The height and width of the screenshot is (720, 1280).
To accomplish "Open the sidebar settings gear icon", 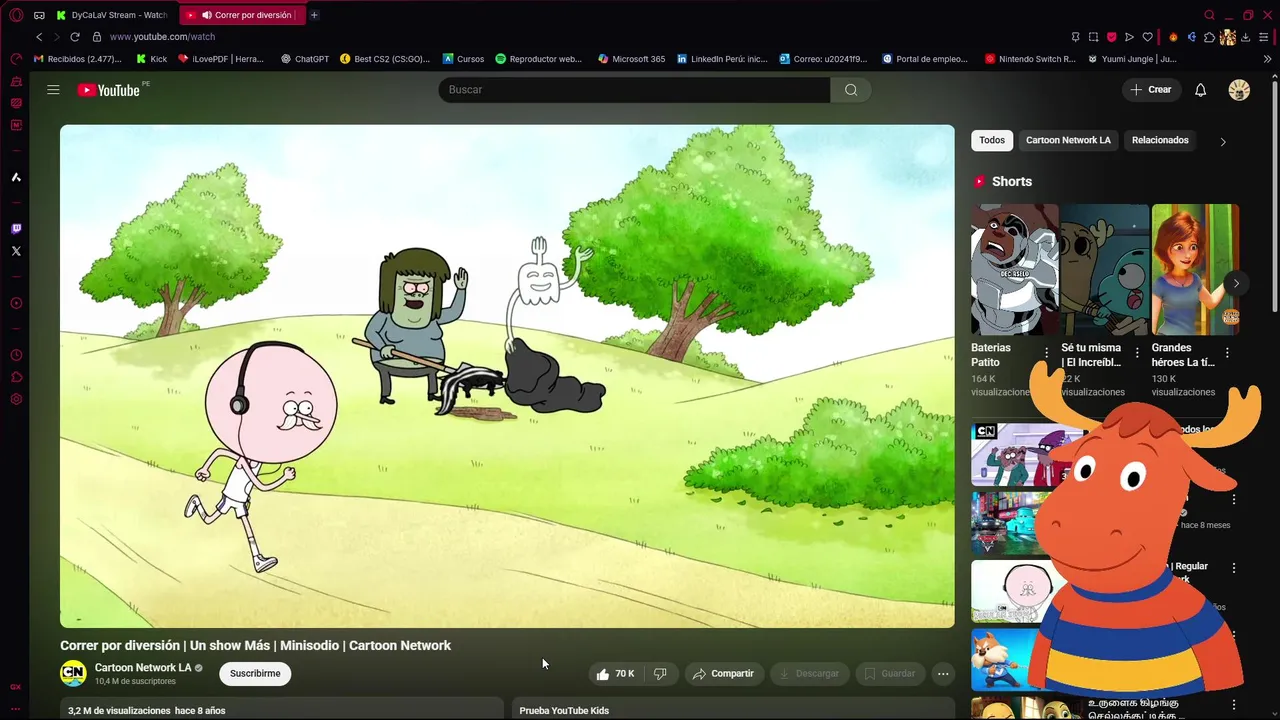I will coord(16,399).
